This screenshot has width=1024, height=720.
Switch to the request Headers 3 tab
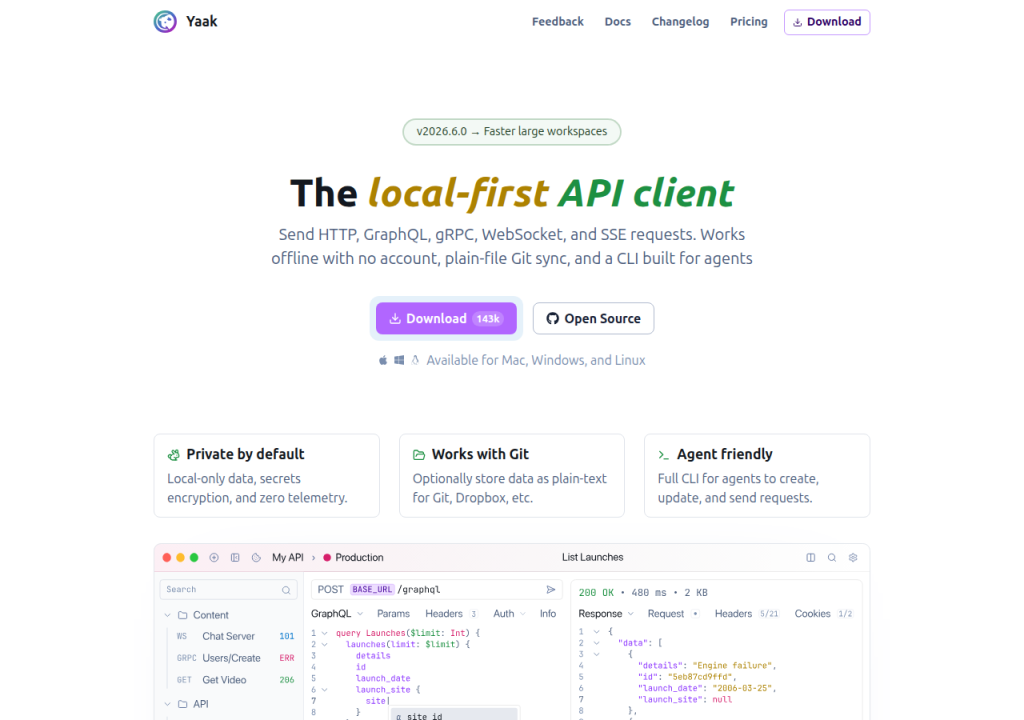[x=451, y=614]
